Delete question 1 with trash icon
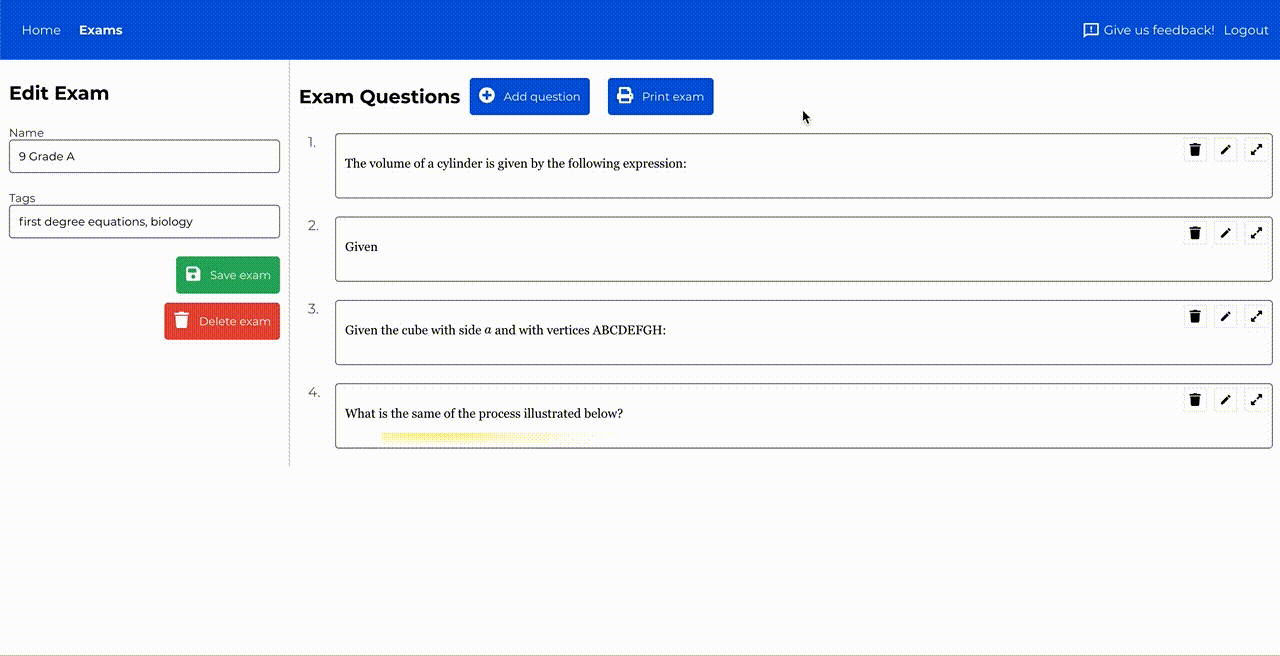This screenshot has width=1280, height=656. point(1195,150)
